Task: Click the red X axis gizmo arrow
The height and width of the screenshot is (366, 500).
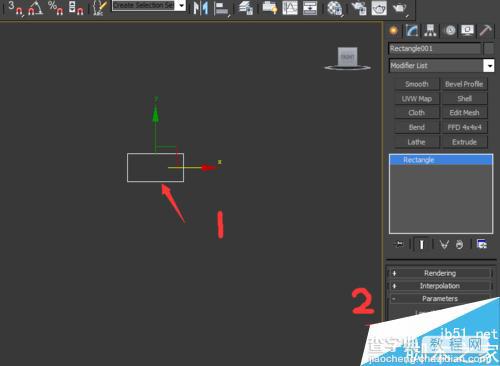Action: [208, 168]
